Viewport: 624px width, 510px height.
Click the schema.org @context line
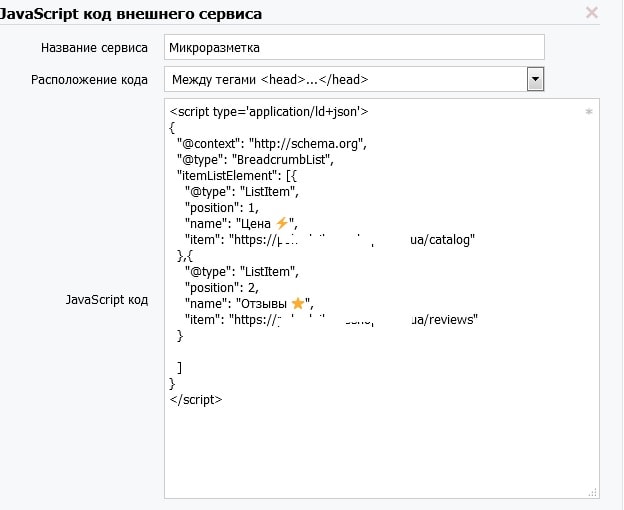[272, 143]
